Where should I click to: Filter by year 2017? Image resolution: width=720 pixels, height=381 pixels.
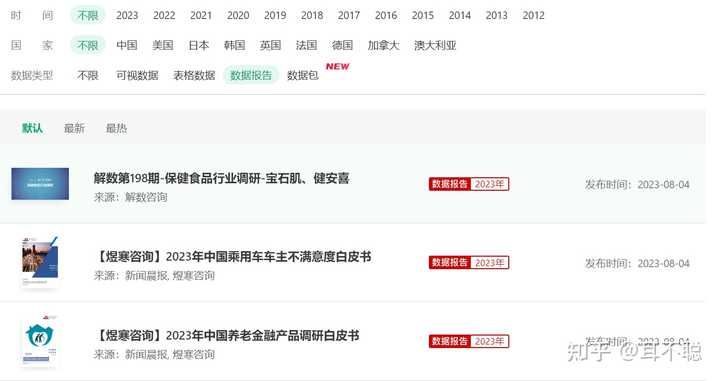coord(349,15)
